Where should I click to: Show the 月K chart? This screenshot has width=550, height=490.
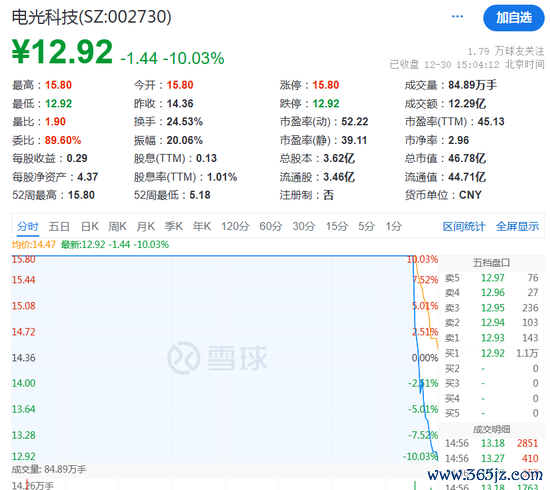click(x=146, y=226)
